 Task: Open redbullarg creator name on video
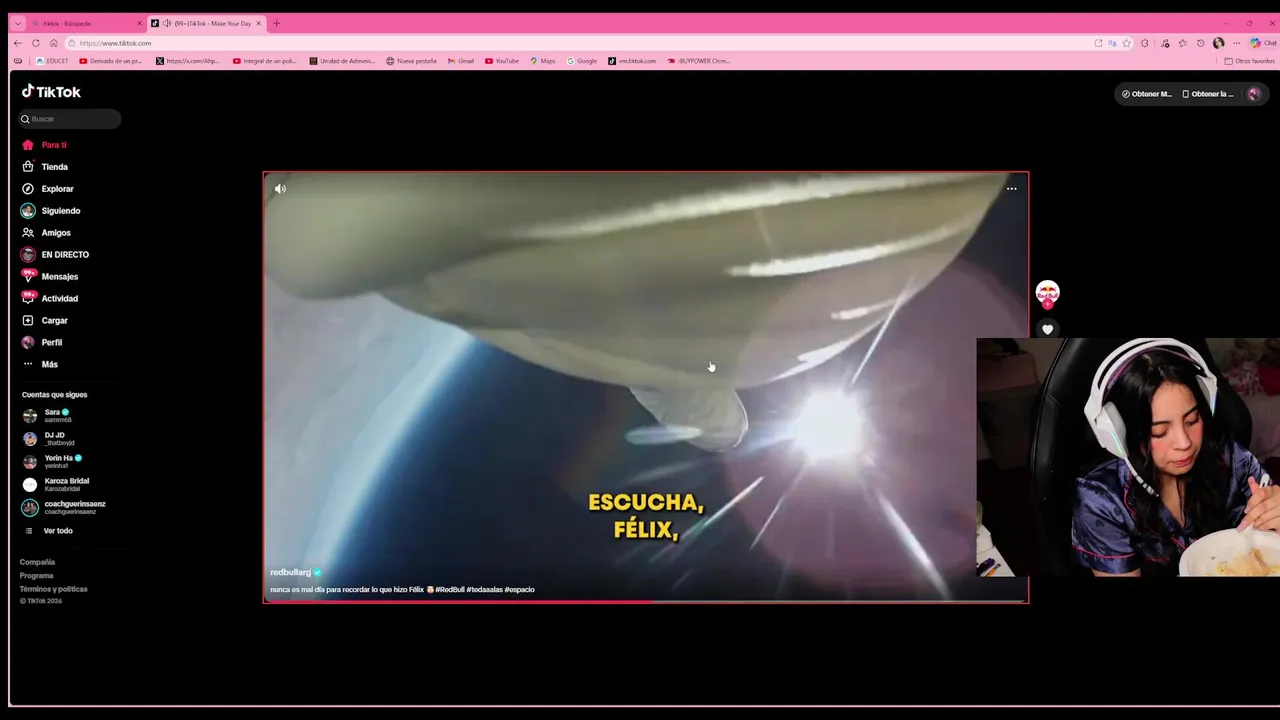click(291, 572)
